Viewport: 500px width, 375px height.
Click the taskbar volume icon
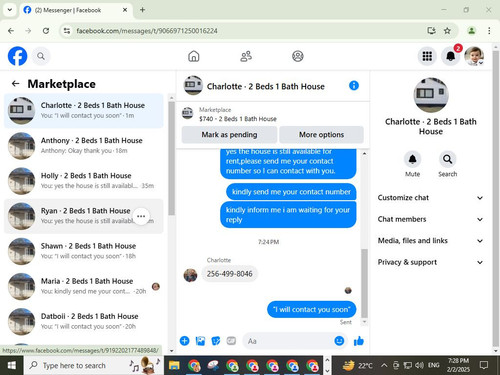click(x=419, y=366)
